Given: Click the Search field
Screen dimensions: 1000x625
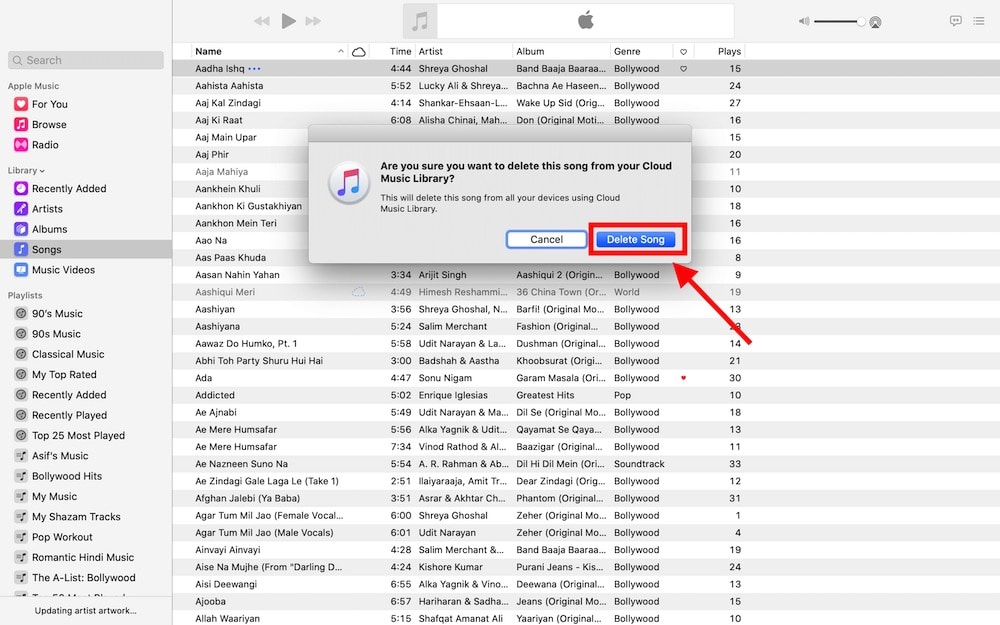Looking at the screenshot, I should pos(85,60).
